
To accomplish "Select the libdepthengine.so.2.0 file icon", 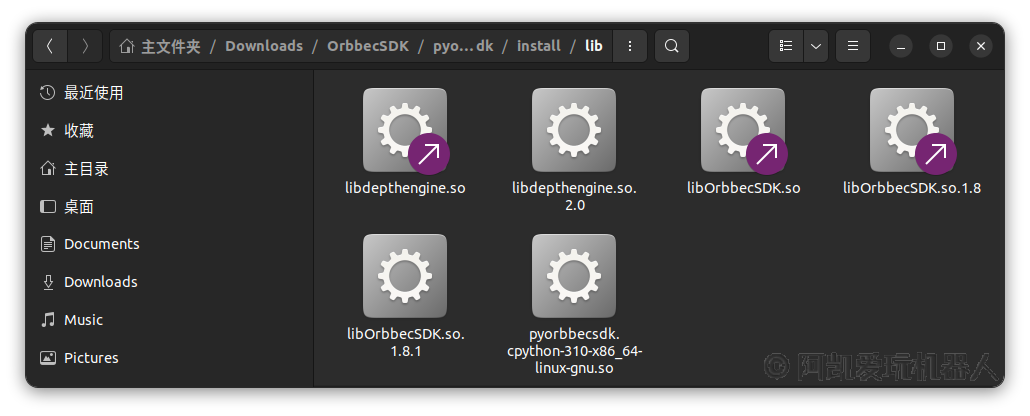I will pos(573,130).
